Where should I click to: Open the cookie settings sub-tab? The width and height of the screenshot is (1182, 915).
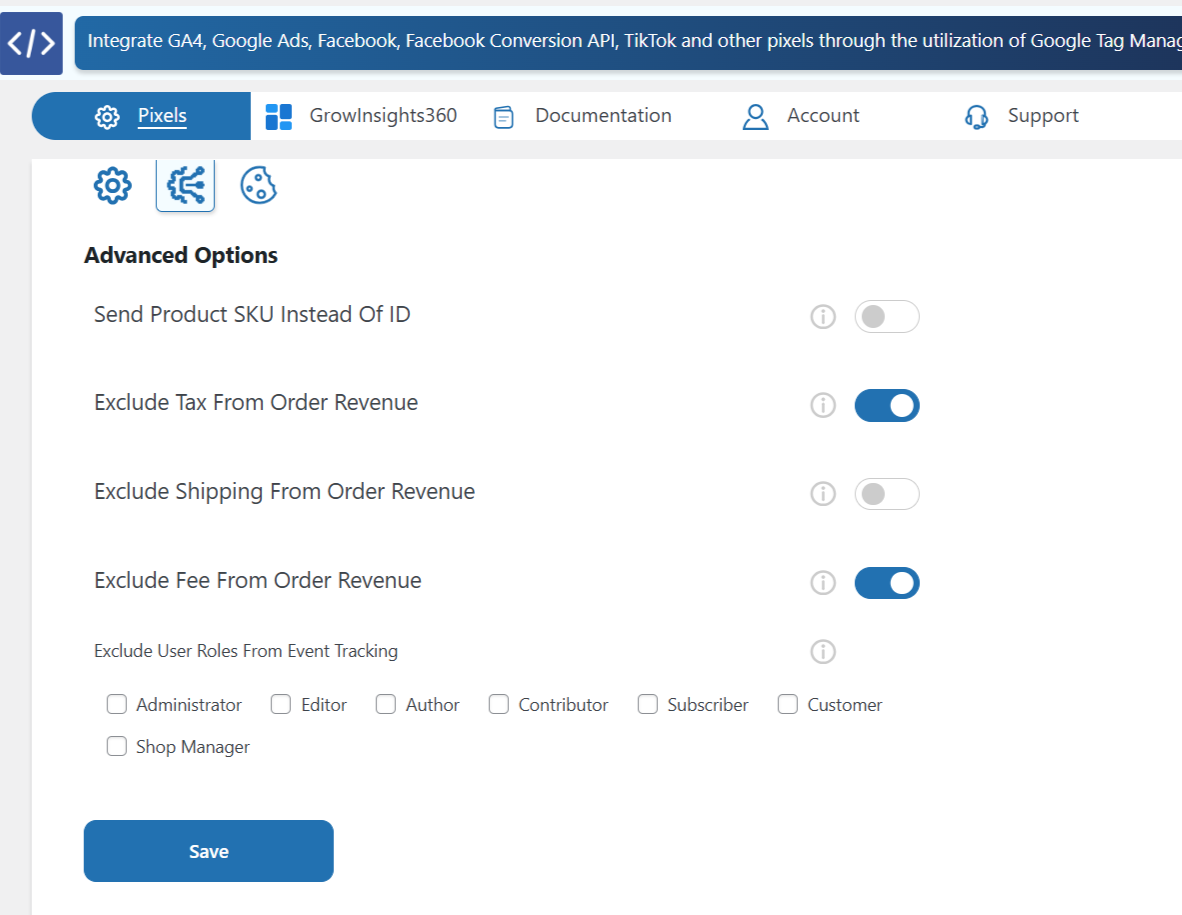pyautogui.click(x=258, y=185)
